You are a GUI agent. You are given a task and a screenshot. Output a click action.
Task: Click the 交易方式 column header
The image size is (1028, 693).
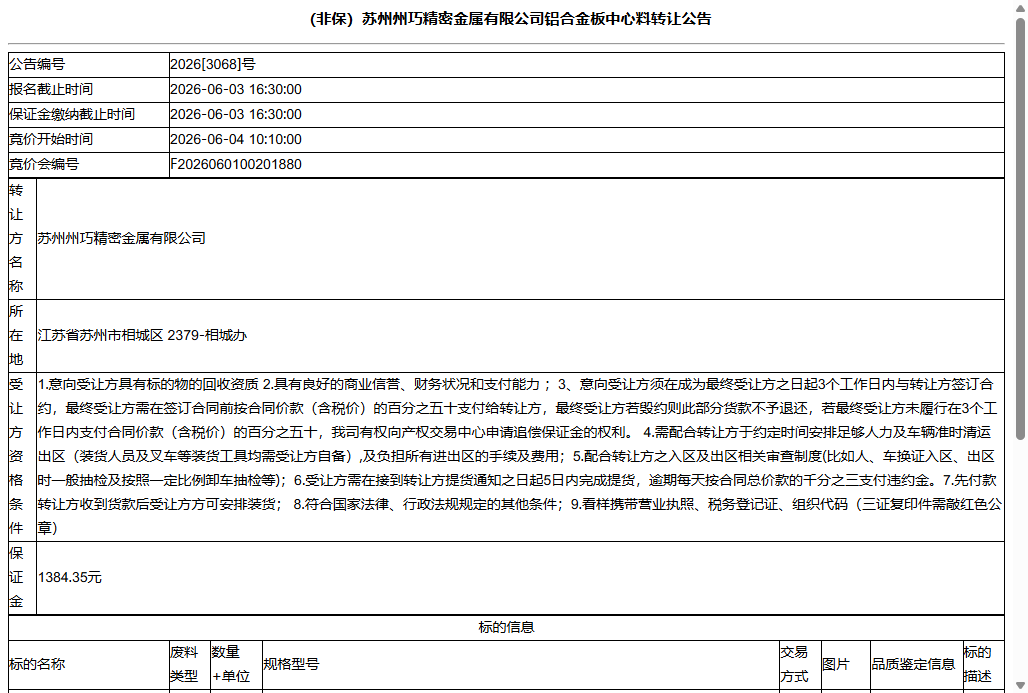[800, 665]
